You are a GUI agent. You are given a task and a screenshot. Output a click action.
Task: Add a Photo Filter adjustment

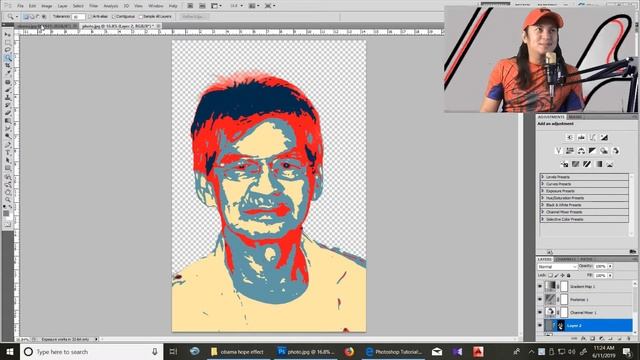tap(604, 151)
